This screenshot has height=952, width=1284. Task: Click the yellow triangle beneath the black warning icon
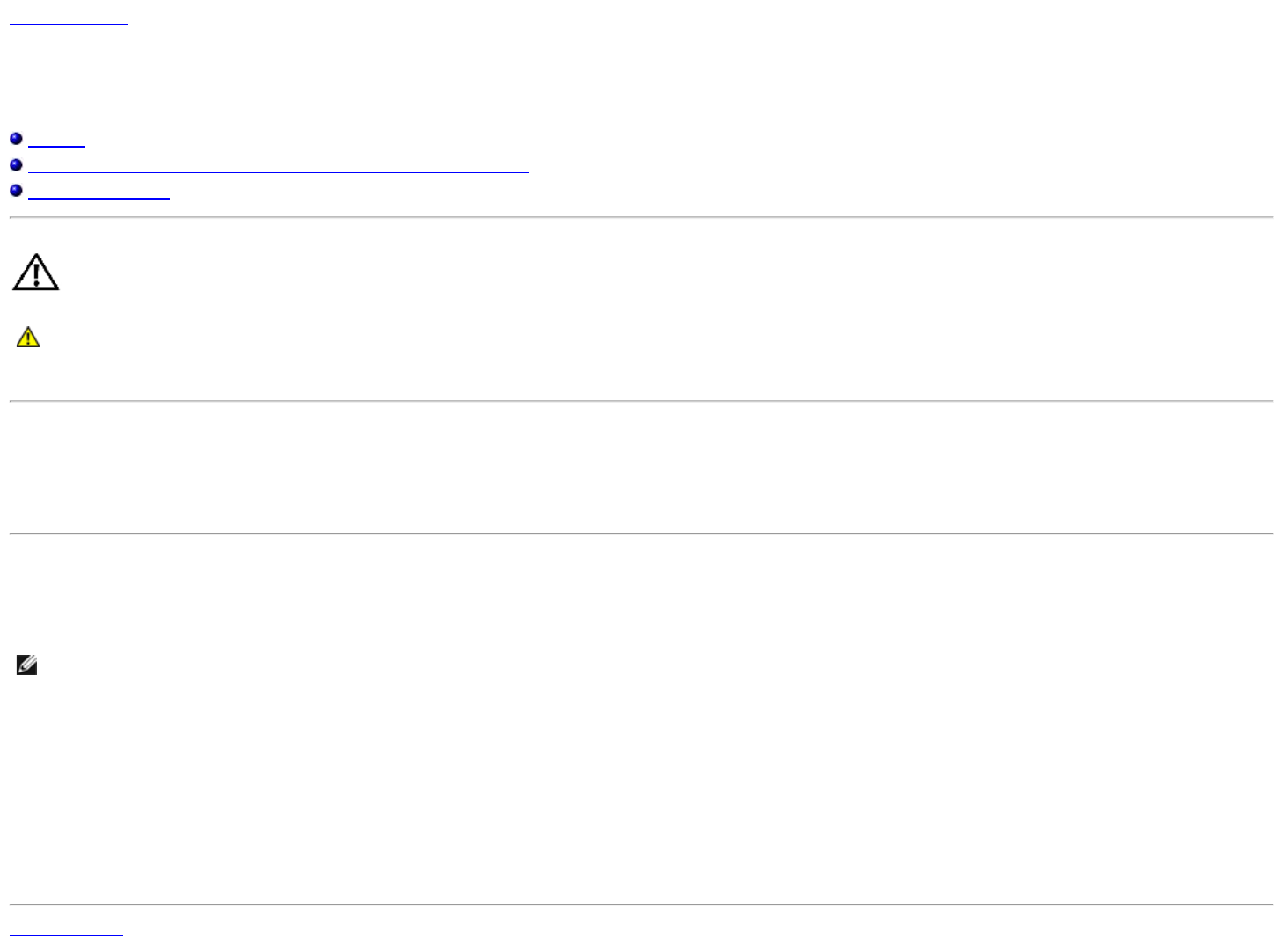point(28,337)
